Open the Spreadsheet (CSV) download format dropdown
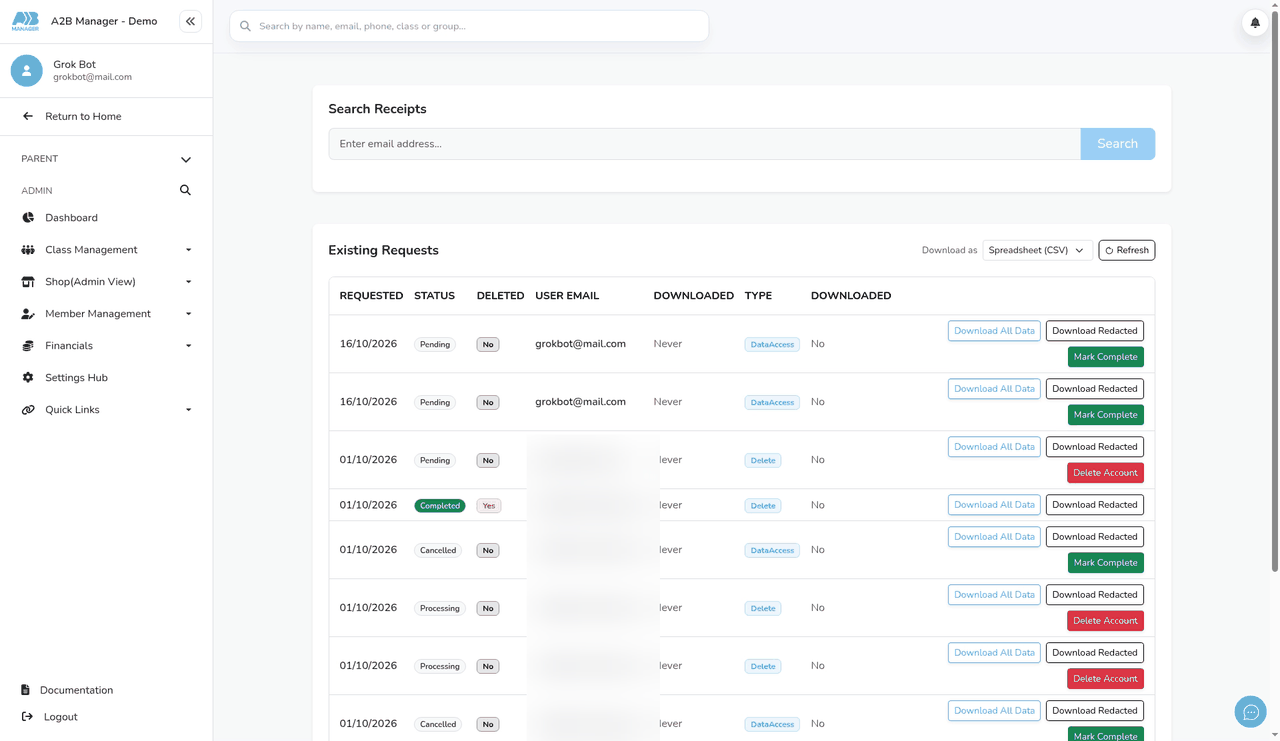1280x741 pixels. pos(1037,250)
